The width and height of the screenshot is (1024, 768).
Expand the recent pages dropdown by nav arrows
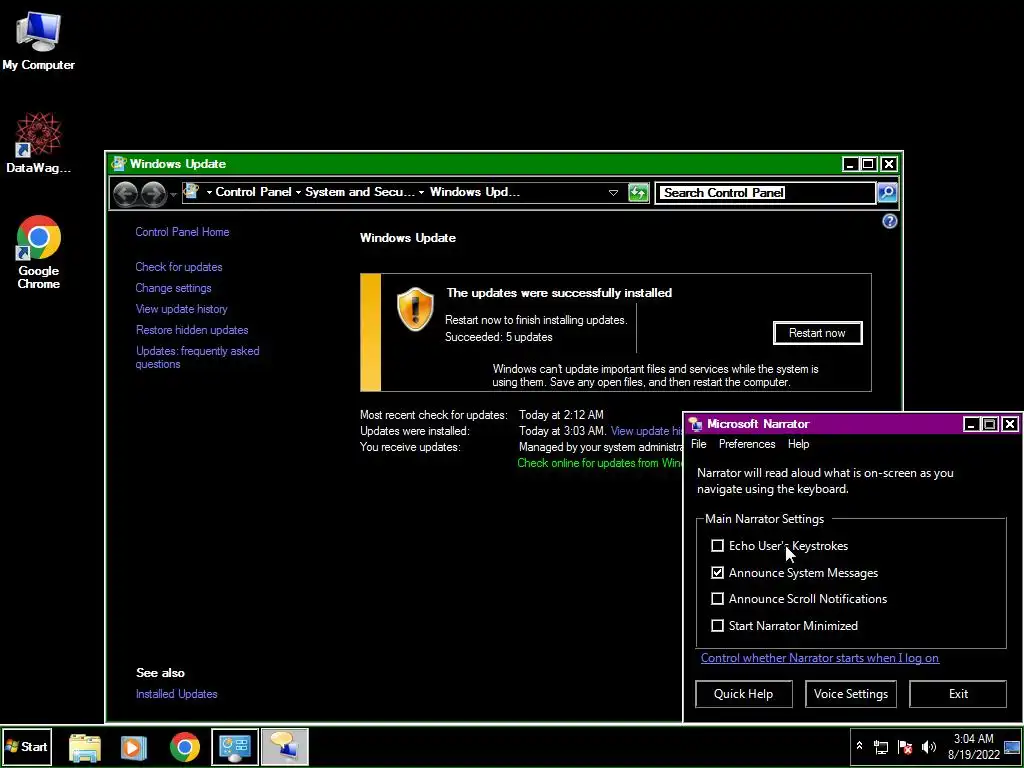(173, 194)
